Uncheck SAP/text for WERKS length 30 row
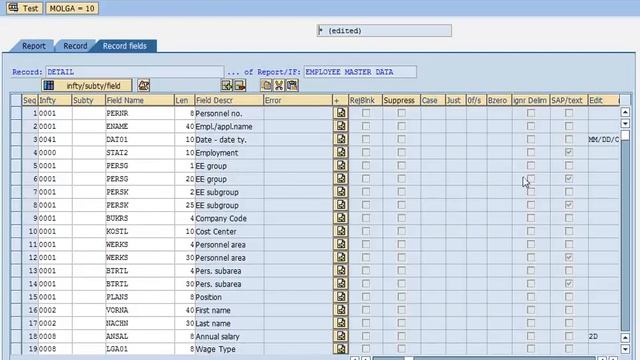640x360 pixels. (x=569, y=257)
